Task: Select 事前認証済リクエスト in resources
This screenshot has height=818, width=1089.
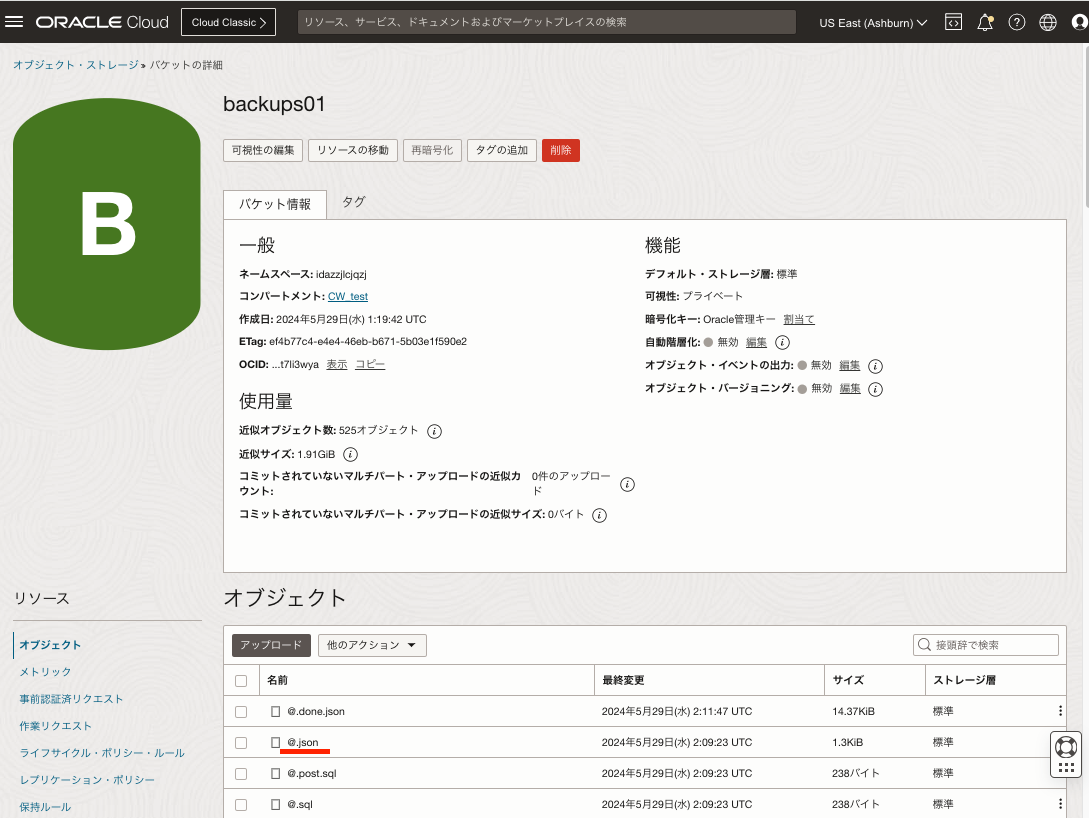Action: [x=71, y=699]
